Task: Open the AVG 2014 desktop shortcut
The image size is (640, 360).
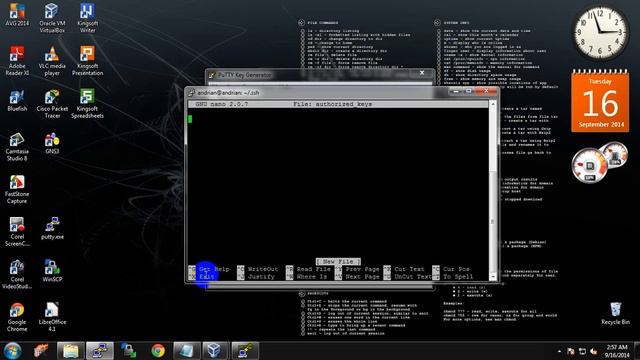Action: (17, 15)
